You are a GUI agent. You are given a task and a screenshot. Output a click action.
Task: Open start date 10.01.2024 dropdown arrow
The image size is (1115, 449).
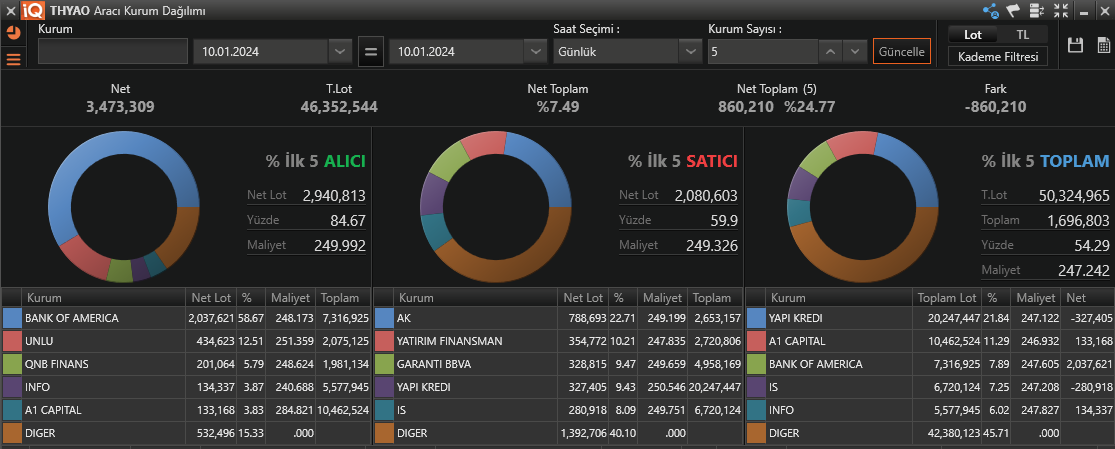pyautogui.click(x=339, y=52)
